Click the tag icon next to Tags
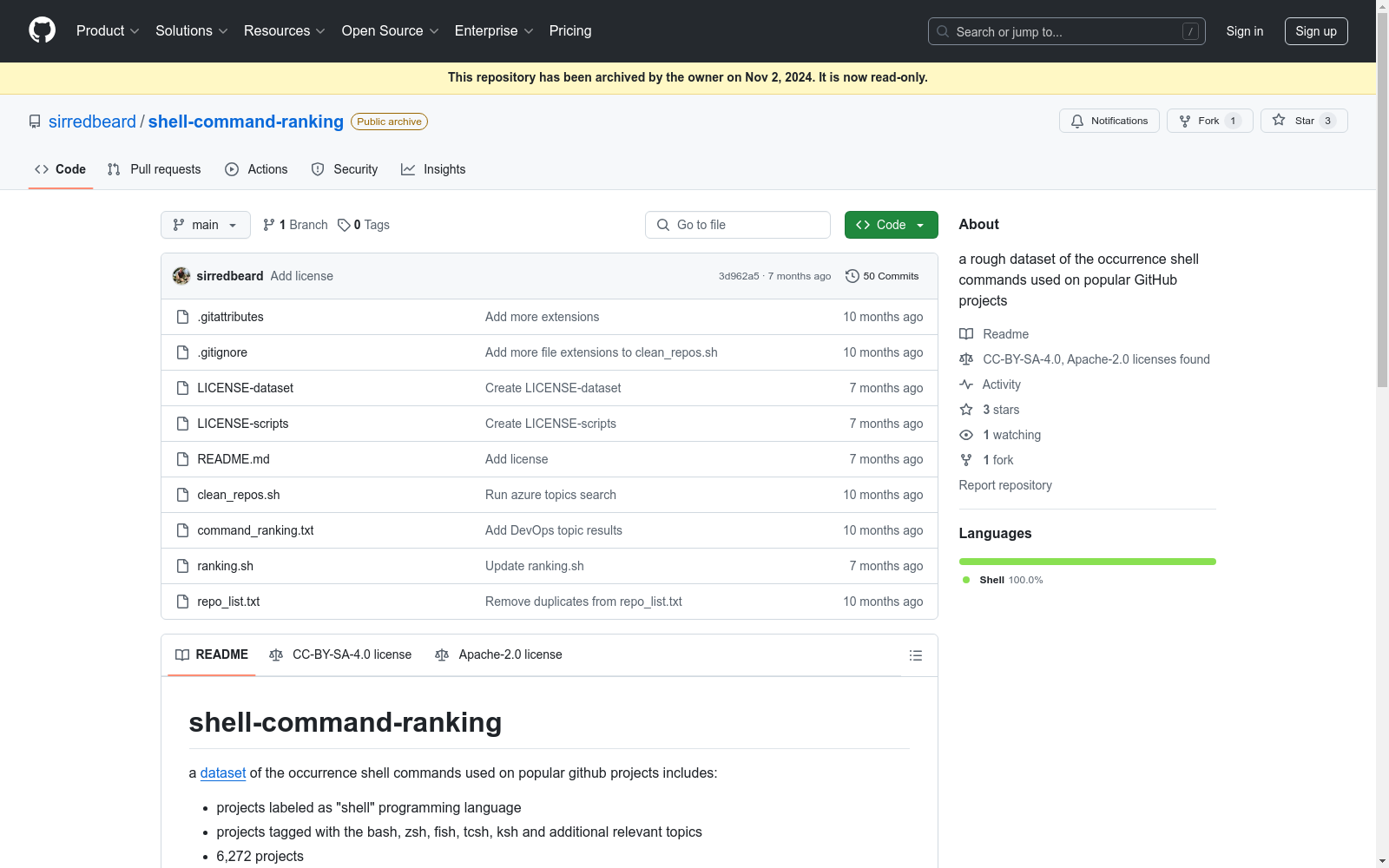Viewport: 1389px width, 868px height. click(x=344, y=225)
